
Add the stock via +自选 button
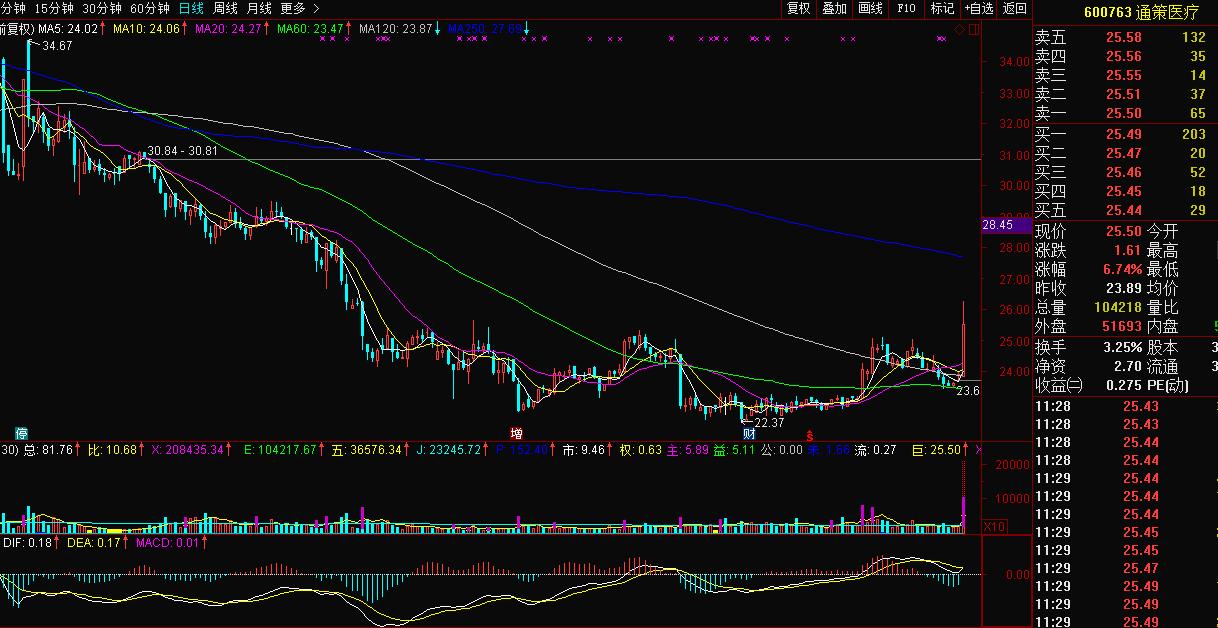[979, 8]
